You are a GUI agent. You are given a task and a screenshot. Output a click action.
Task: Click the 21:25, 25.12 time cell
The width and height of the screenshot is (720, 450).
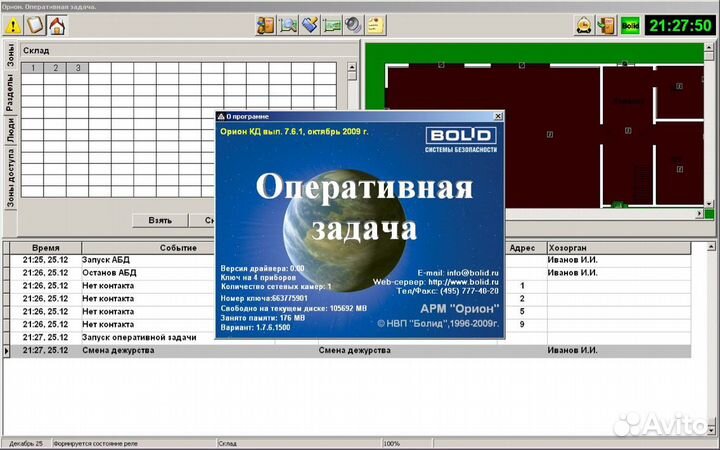point(45,260)
